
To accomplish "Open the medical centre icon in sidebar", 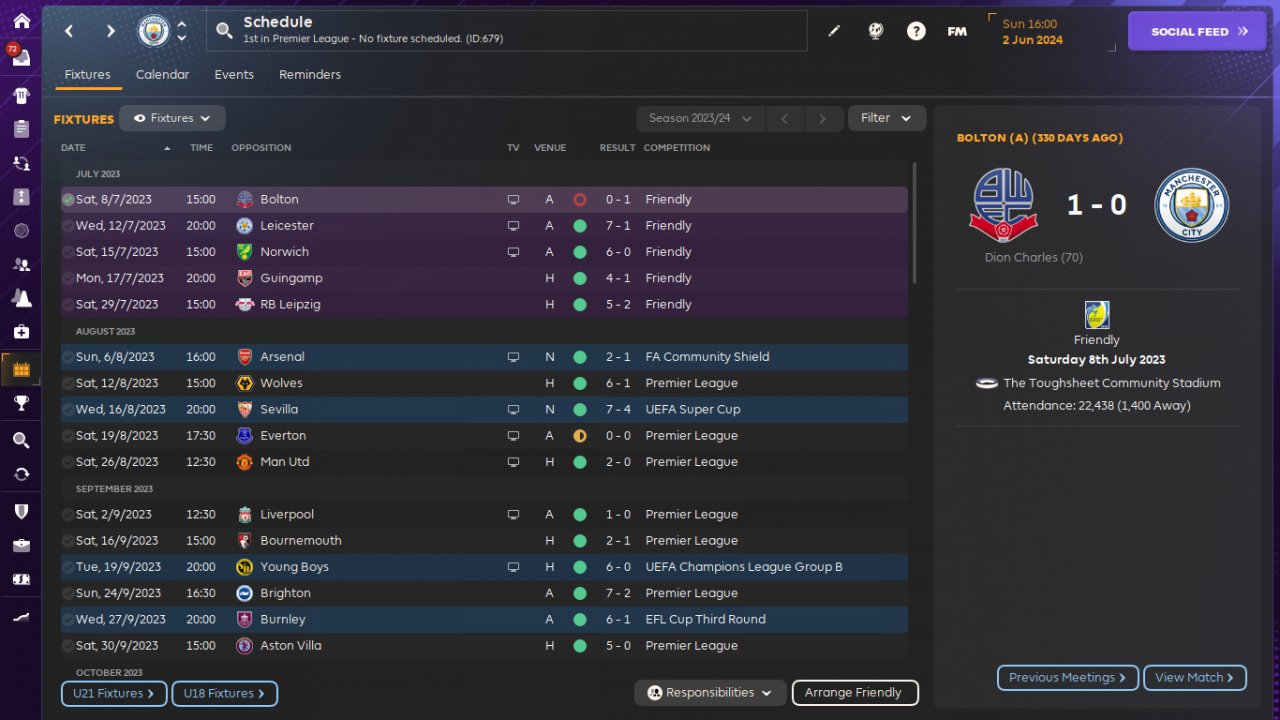I will [x=21, y=331].
